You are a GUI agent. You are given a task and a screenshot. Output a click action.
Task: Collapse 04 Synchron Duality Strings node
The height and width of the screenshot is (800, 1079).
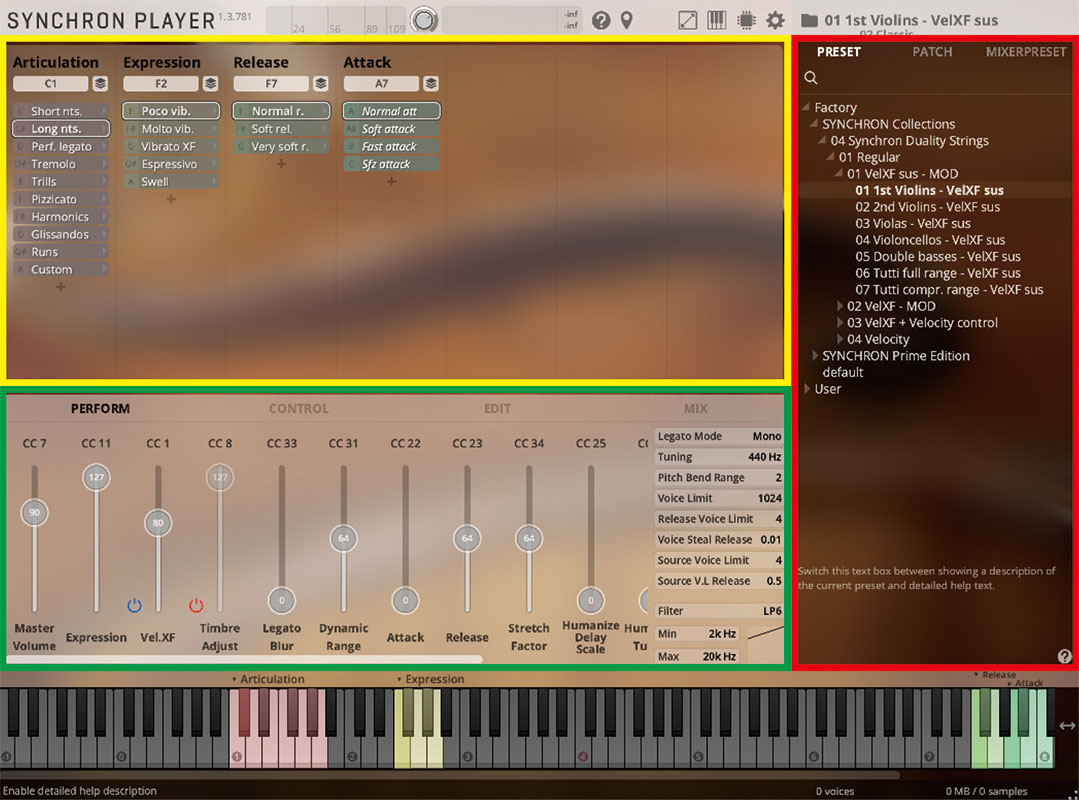(822, 140)
